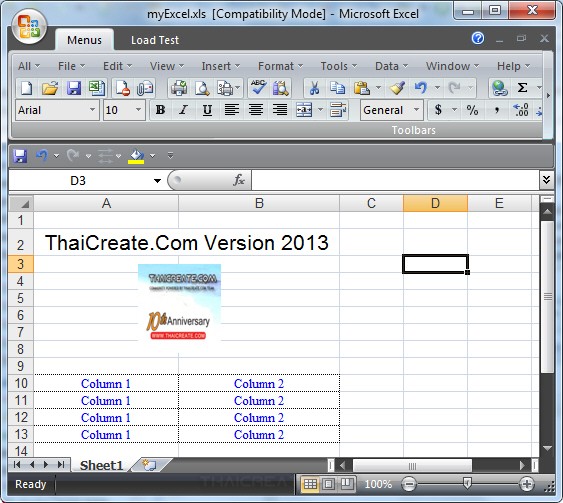The width and height of the screenshot is (563, 503).
Task: Click the Print icon
Action: (x=179, y=88)
